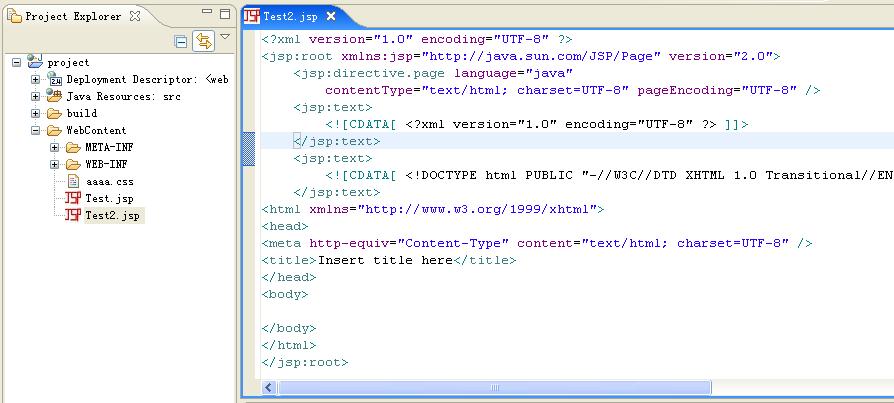Click the jsp:root opening tag line
Screen dimensions: 894x403
click(x=521, y=56)
